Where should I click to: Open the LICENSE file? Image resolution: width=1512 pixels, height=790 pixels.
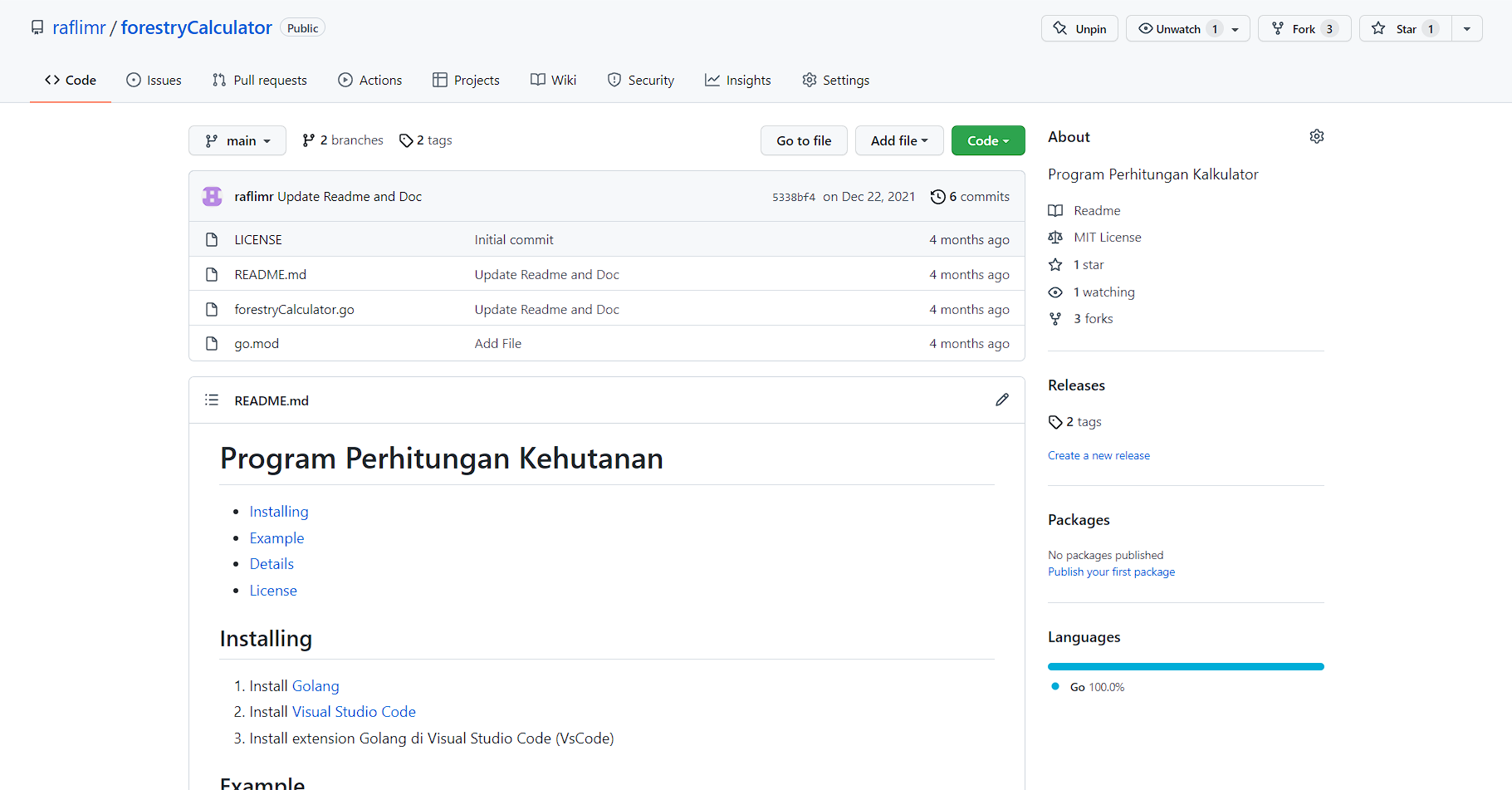tap(258, 239)
